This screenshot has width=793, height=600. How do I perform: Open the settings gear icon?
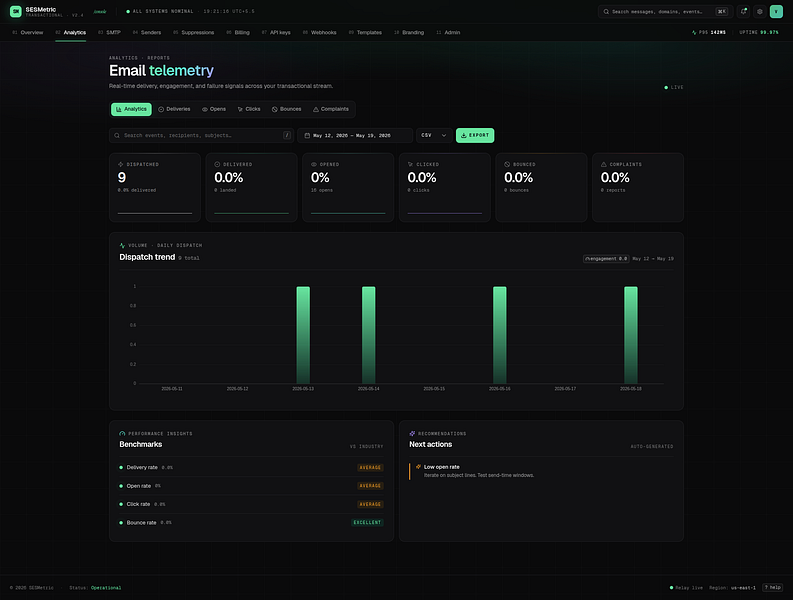point(760,12)
